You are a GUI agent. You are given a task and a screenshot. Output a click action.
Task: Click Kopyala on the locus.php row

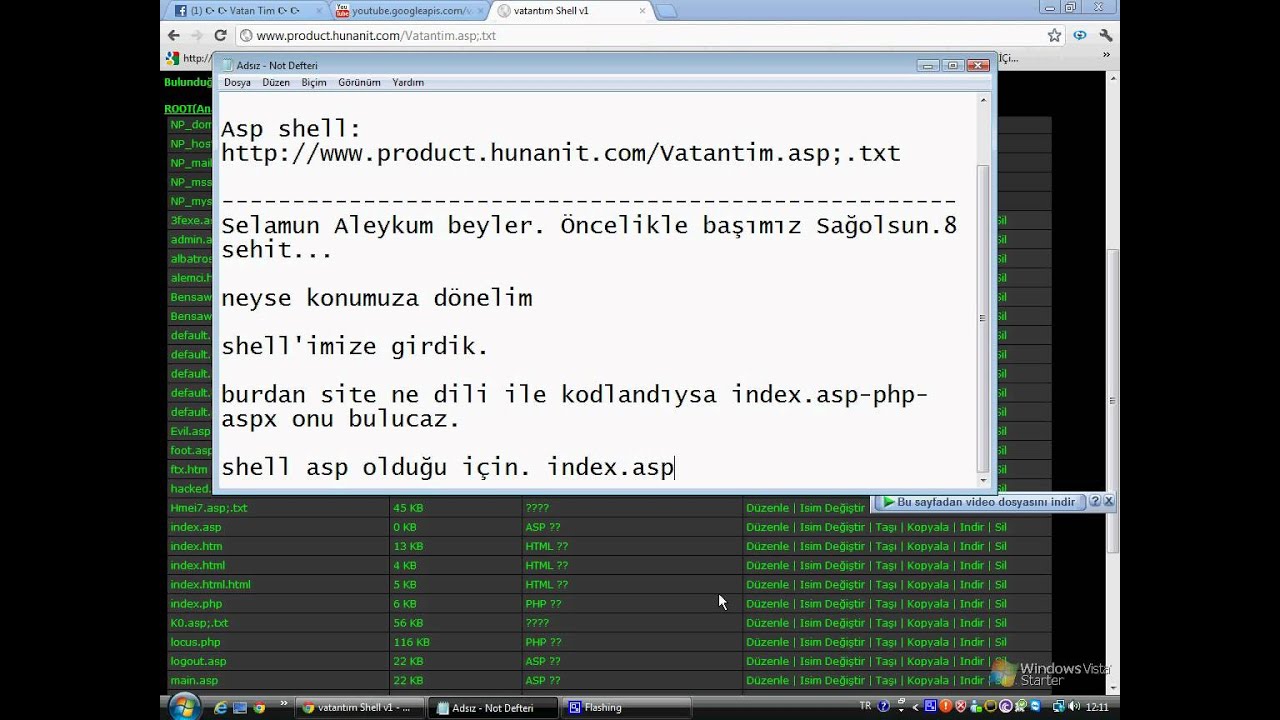point(927,642)
